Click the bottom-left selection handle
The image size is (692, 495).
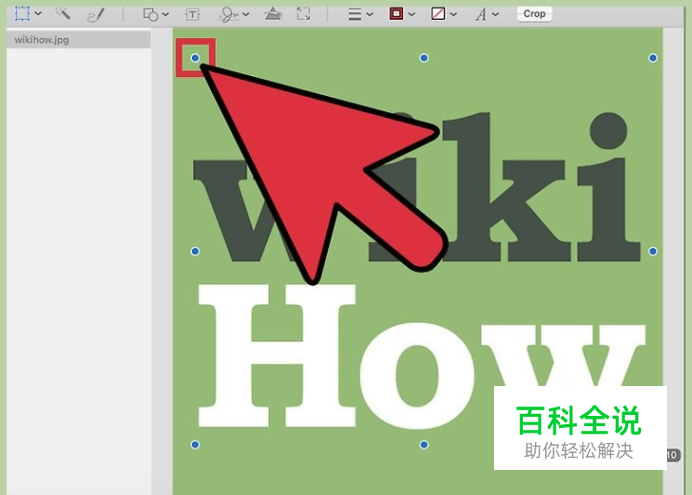point(195,445)
